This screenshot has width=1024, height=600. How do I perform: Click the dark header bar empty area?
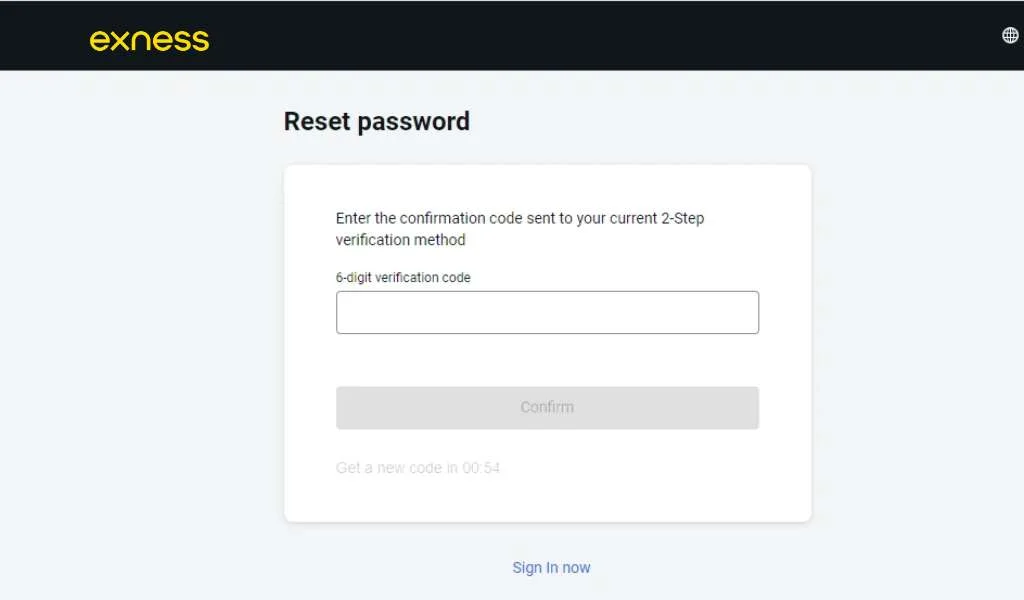pyautogui.click(x=600, y=35)
